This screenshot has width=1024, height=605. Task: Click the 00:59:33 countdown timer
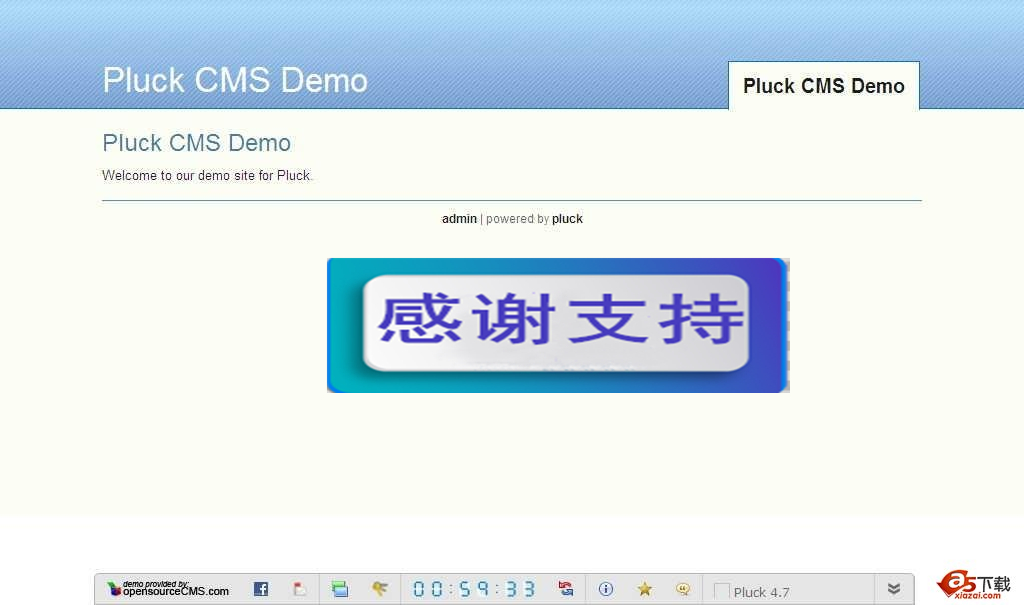(474, 589)
